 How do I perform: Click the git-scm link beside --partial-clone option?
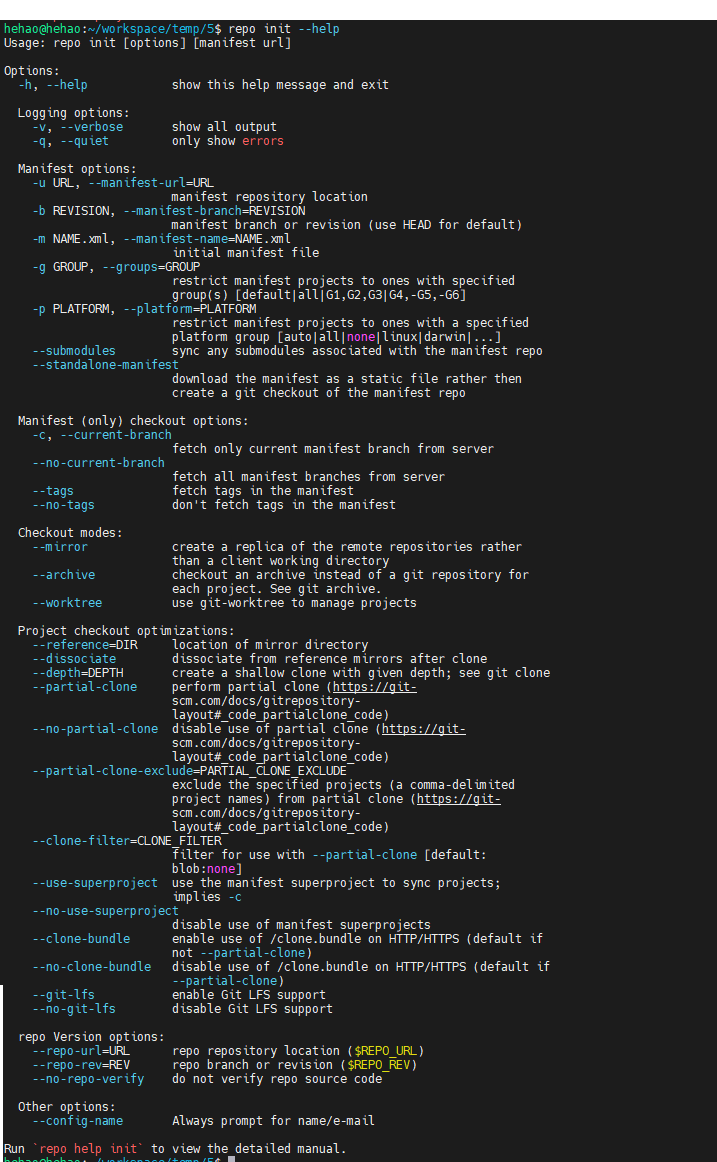click(375, 687)
